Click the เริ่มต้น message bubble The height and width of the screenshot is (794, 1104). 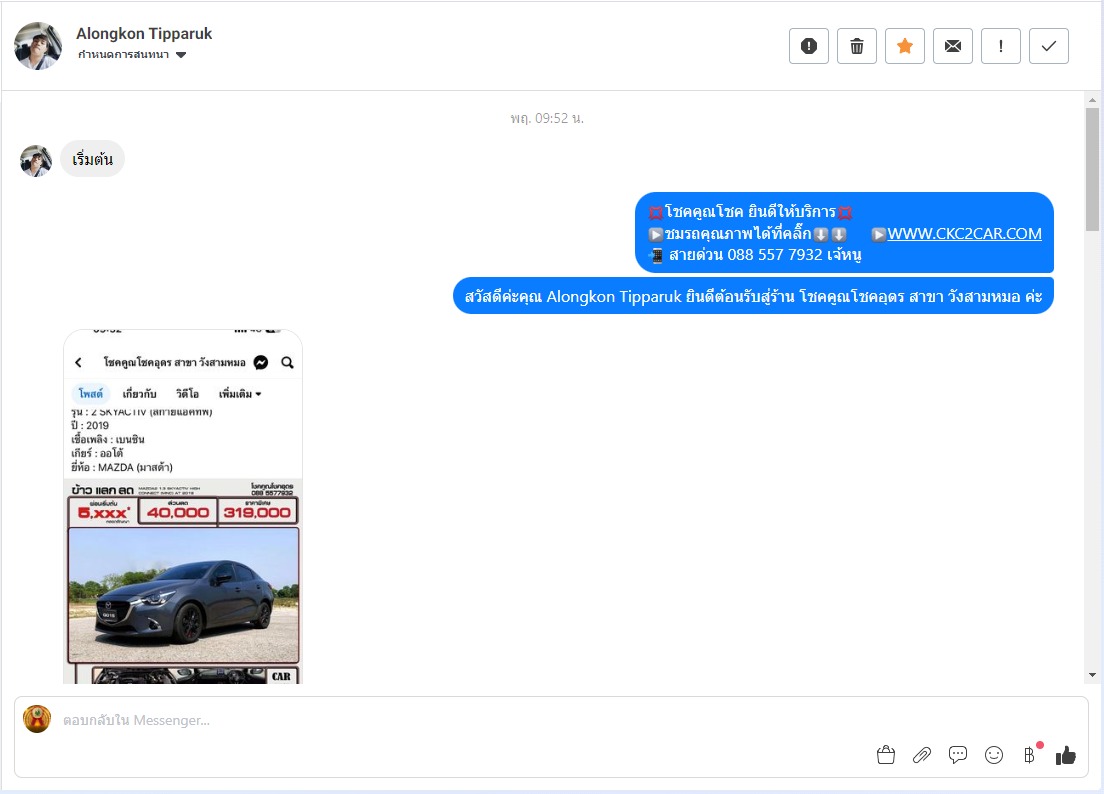click(92, 159)
